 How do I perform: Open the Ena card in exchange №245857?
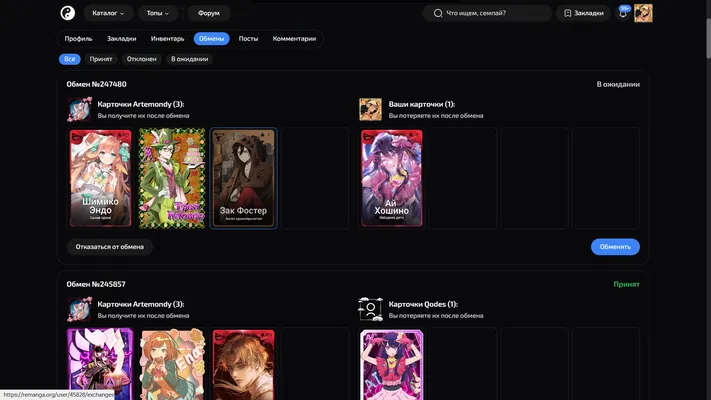172,364
